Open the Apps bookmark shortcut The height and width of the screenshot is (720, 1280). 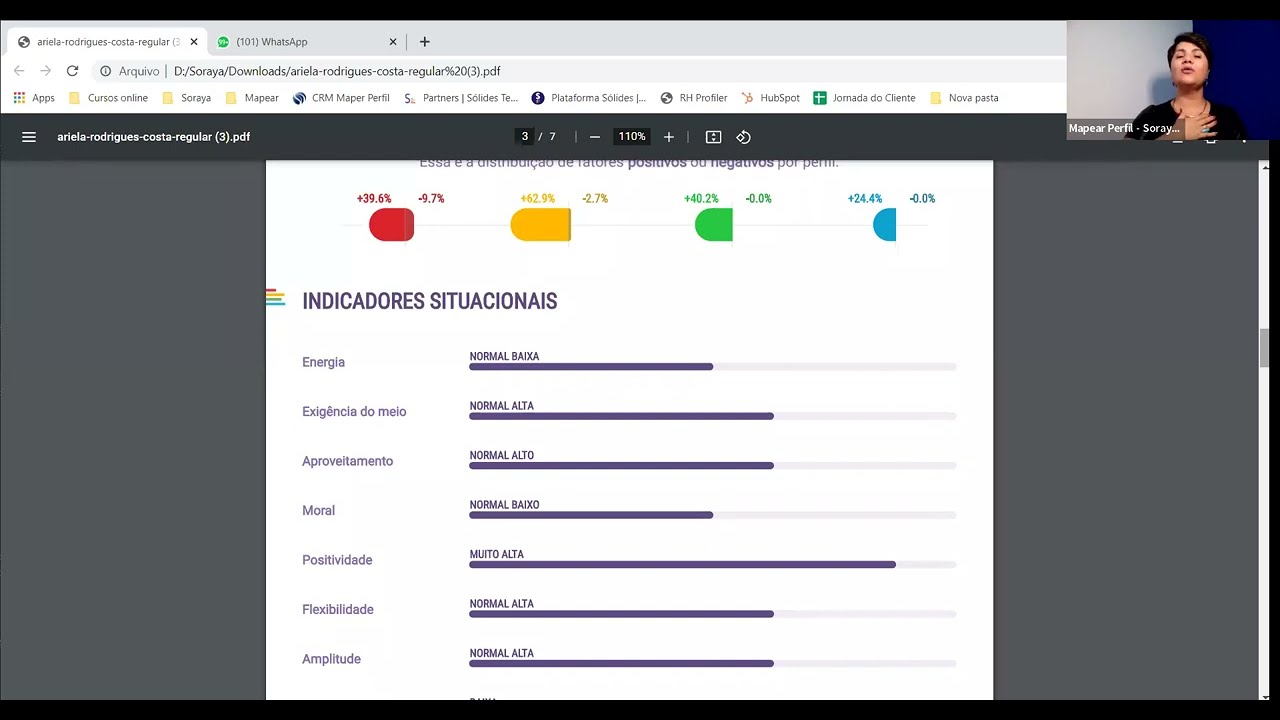pyautogui.click(x=34, y=98)
